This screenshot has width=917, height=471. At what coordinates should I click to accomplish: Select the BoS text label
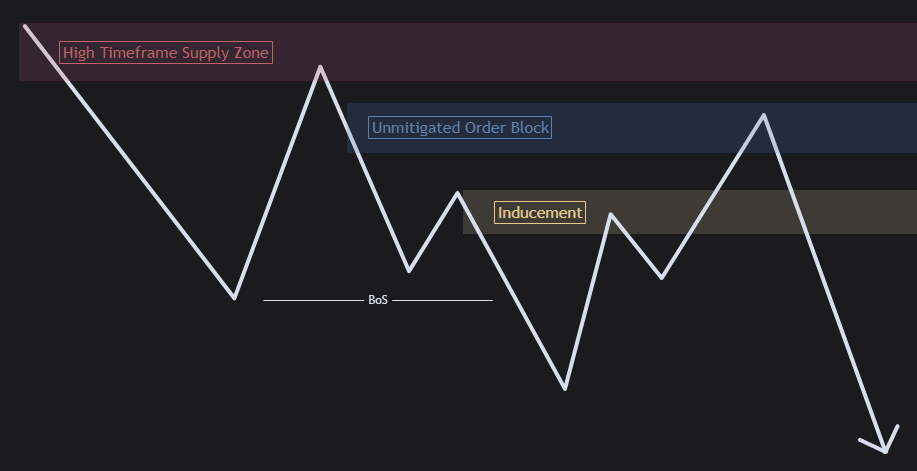pos(378,300)
